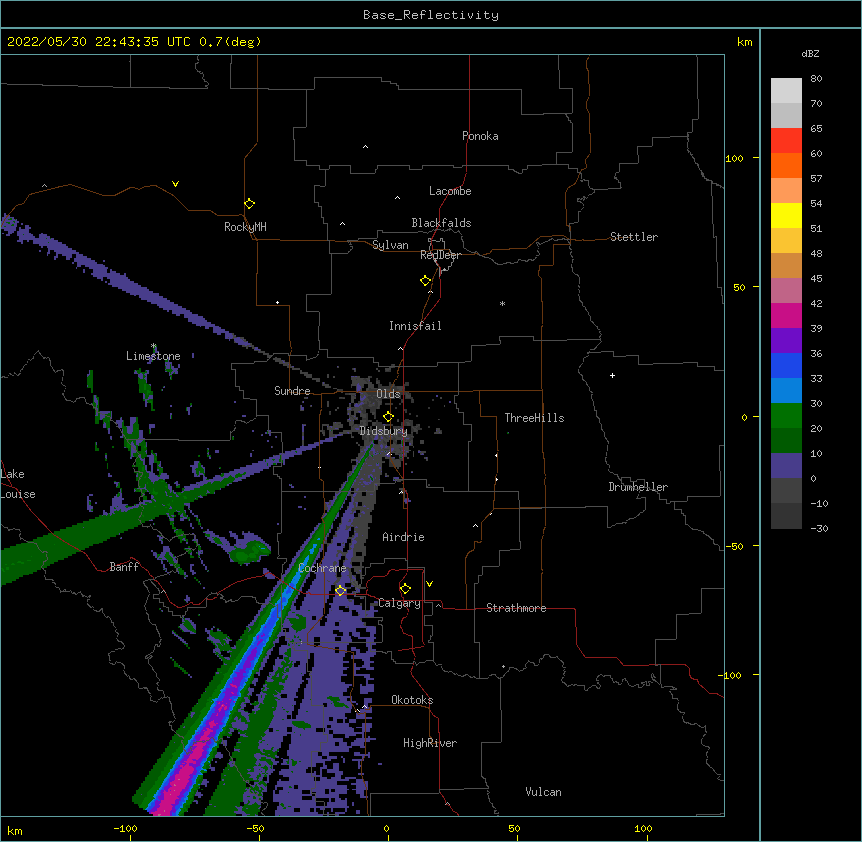Click the Ponoka city label
This screenshot has width=862, height=842.
pos(480,136)
